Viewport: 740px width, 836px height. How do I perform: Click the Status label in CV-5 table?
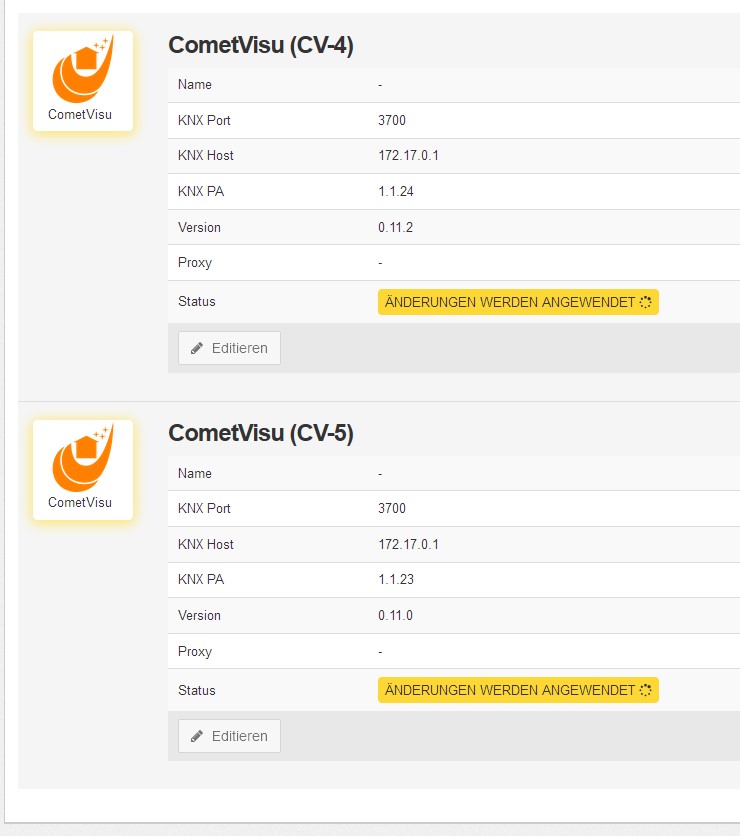click(x=197, y=690)
